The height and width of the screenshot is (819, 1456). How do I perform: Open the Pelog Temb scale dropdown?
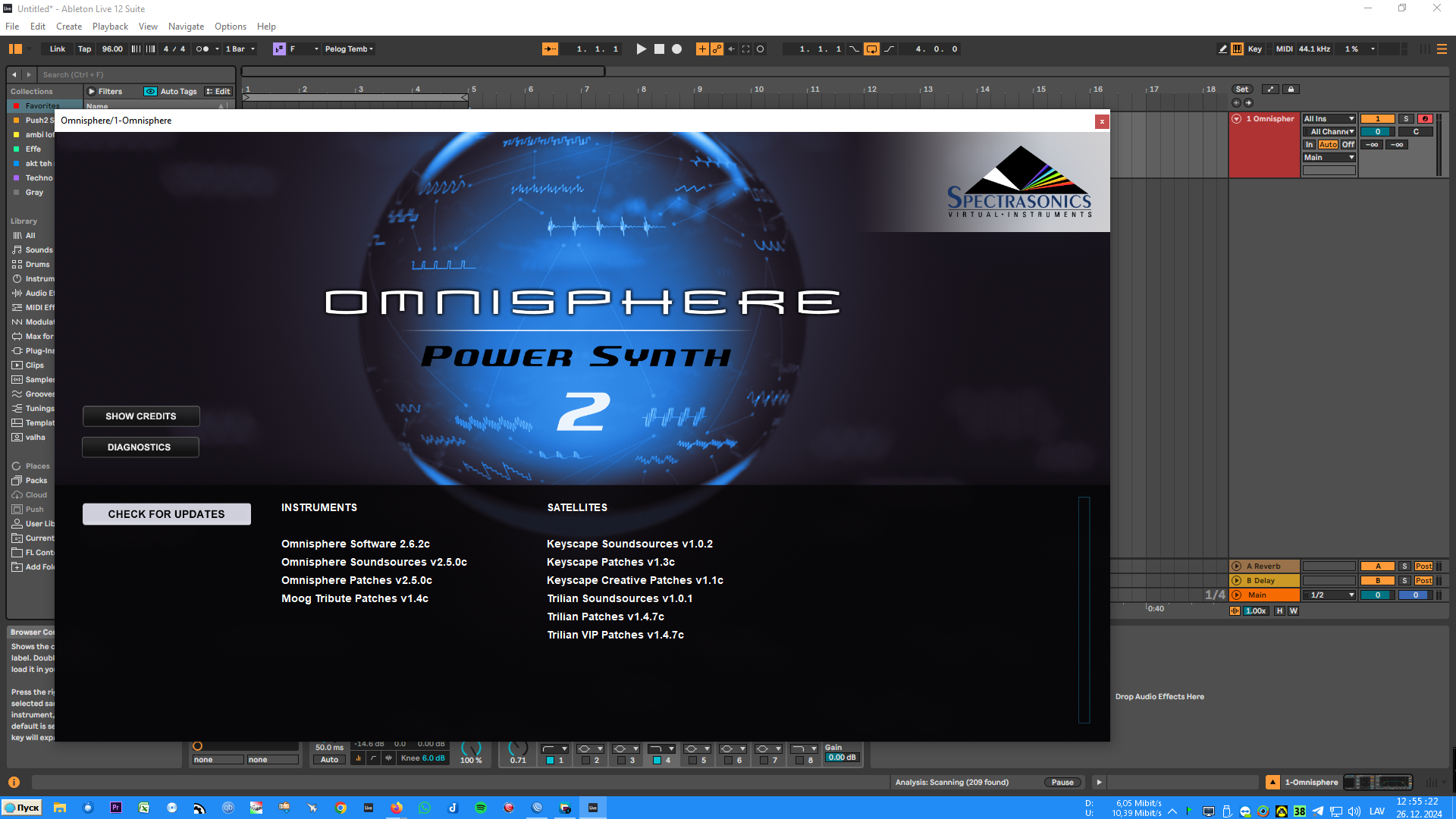pos(349,49)
